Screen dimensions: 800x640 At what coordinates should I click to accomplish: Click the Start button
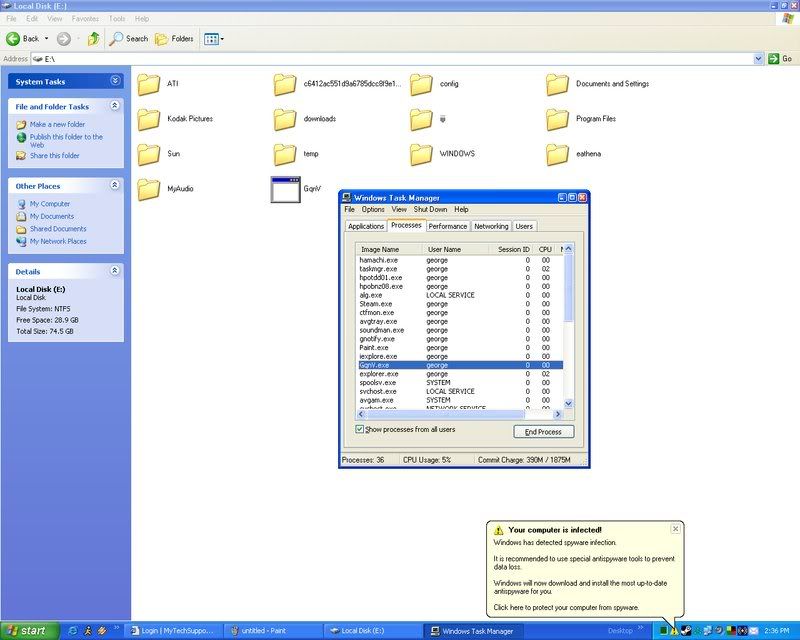29,631
